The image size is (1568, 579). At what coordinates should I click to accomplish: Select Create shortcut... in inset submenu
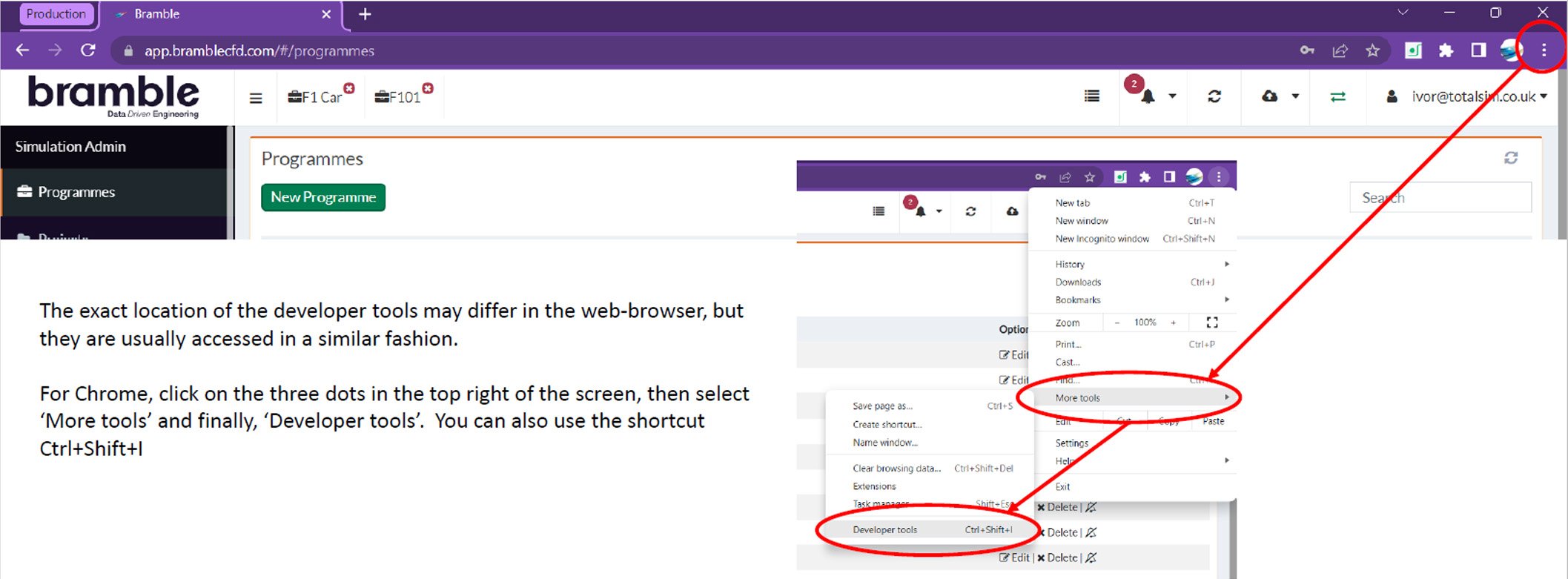(930, 424)
